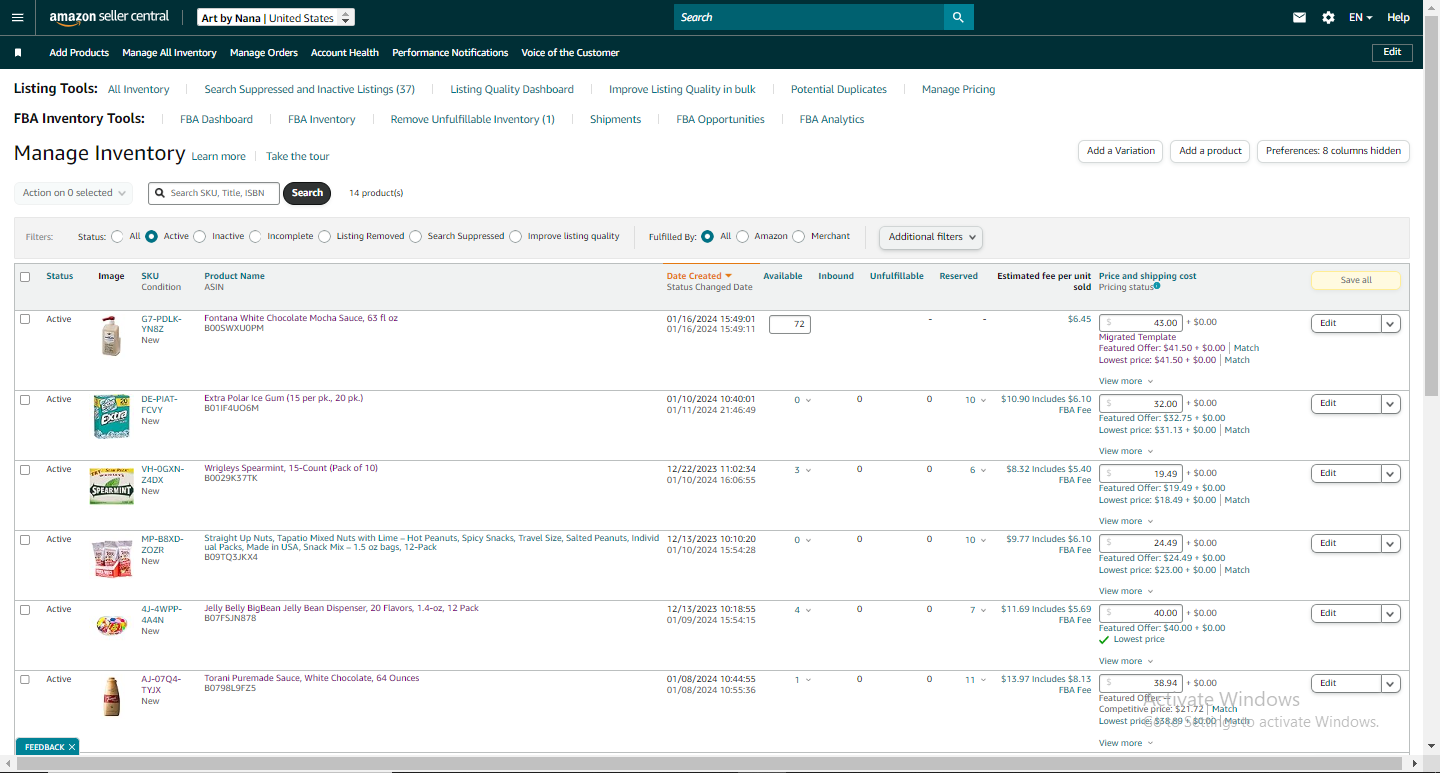1440x773 pixels.
Task: Click the Help link in top bar
Action: tap(1398, 17)
